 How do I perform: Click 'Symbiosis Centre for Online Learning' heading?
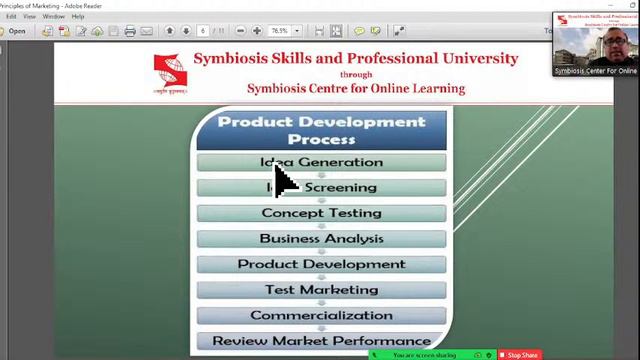coord(356,89)
